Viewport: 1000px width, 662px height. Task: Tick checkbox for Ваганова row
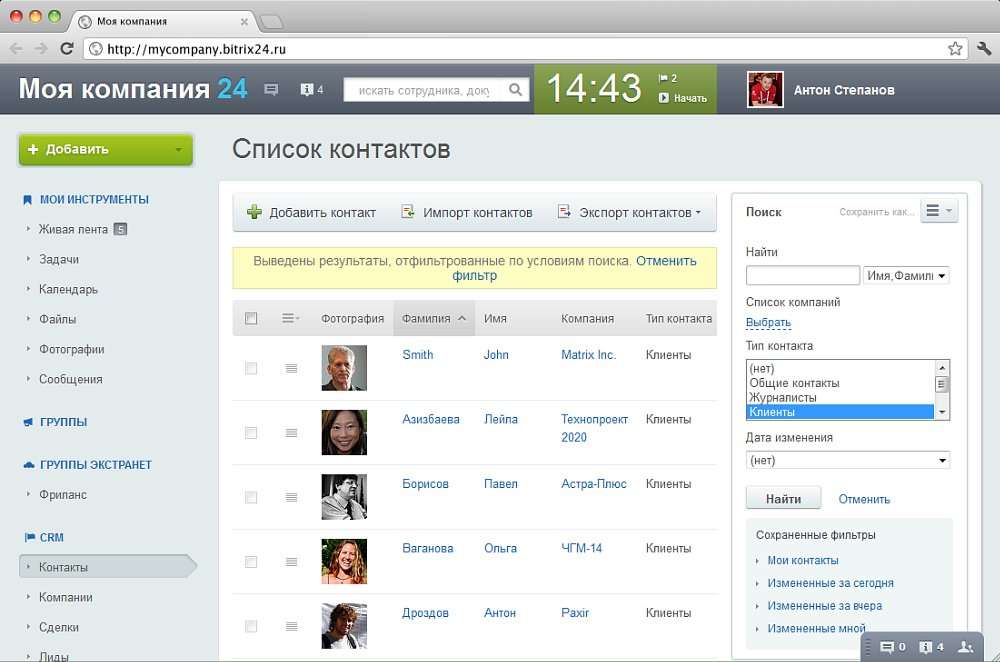251,562
